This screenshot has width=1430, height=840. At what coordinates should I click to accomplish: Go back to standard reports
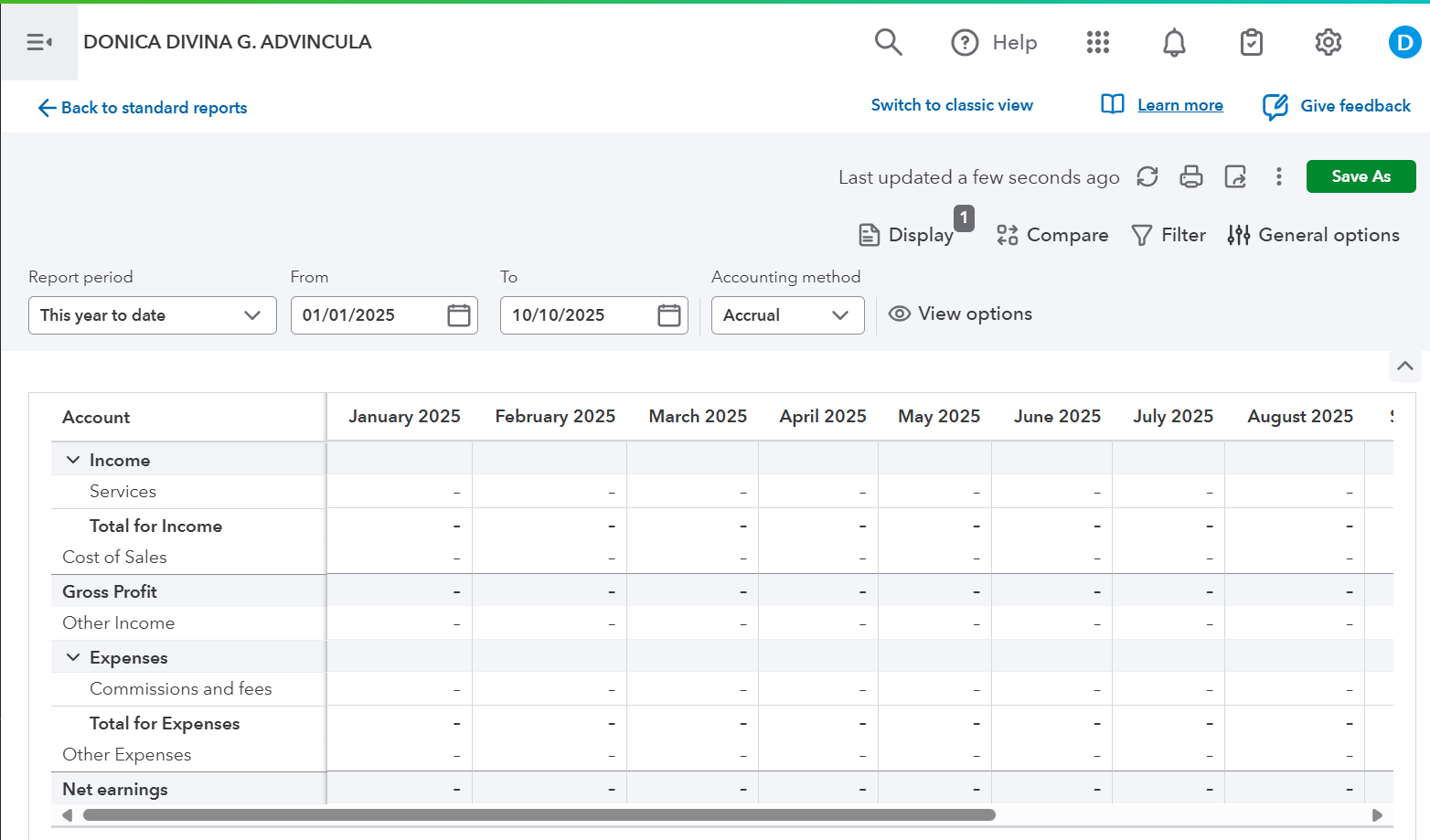tap(143, 108)
